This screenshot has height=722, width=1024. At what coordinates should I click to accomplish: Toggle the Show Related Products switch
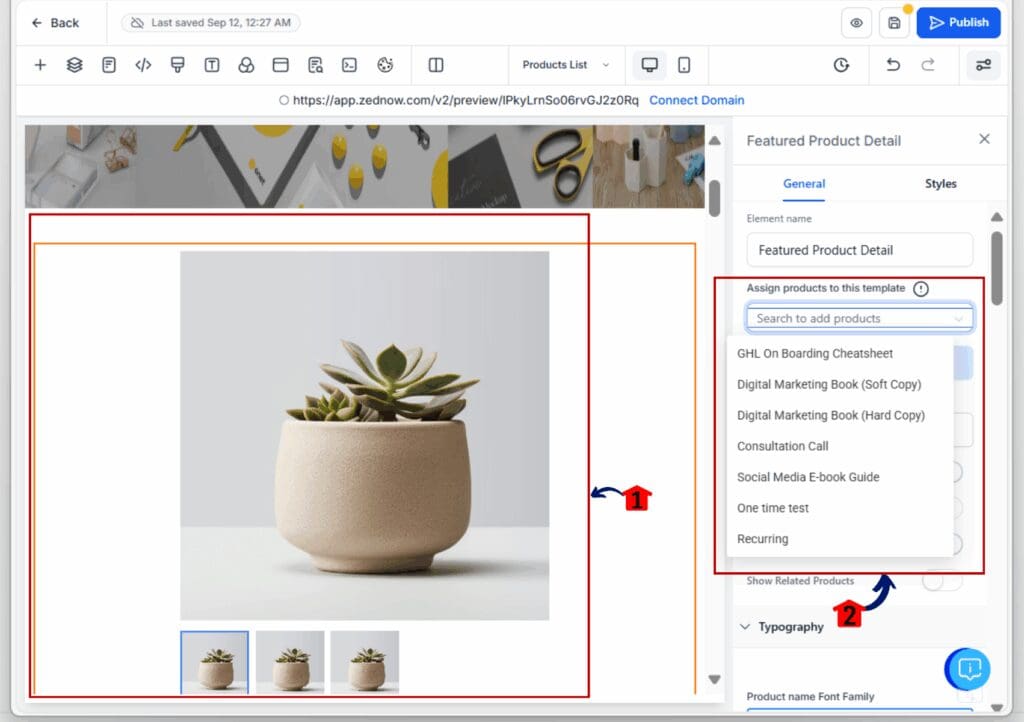coord(941,581)
